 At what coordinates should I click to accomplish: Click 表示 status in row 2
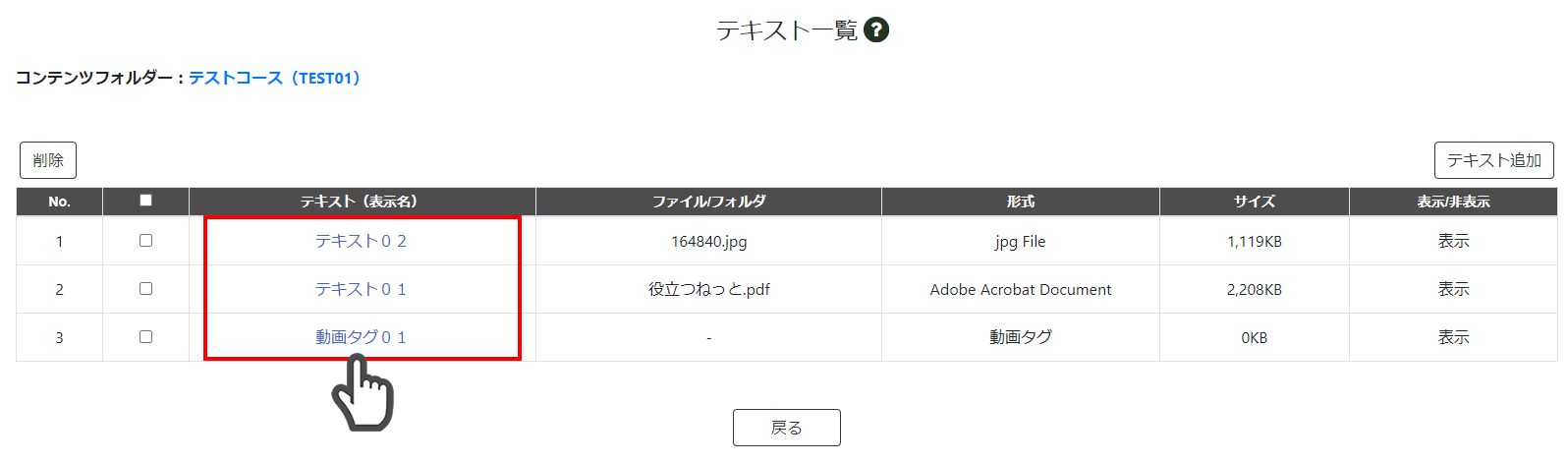coord(1453,289)
